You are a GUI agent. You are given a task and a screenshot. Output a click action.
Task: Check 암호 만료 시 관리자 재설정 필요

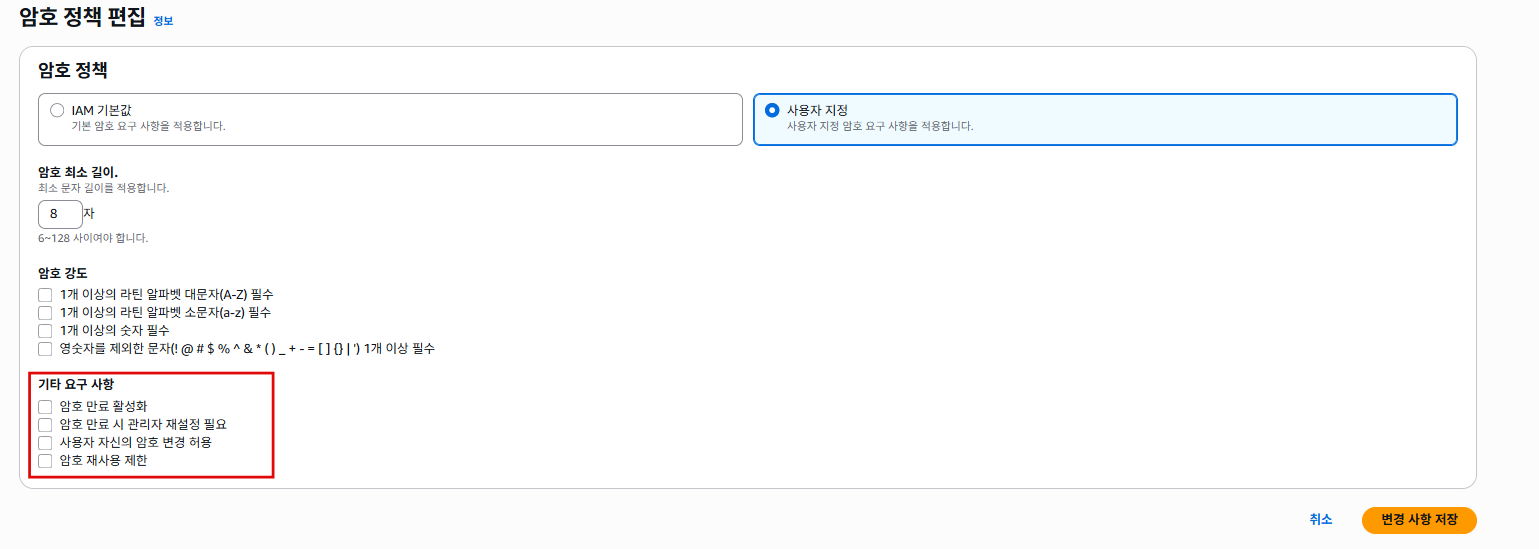[x=45, y=425]
